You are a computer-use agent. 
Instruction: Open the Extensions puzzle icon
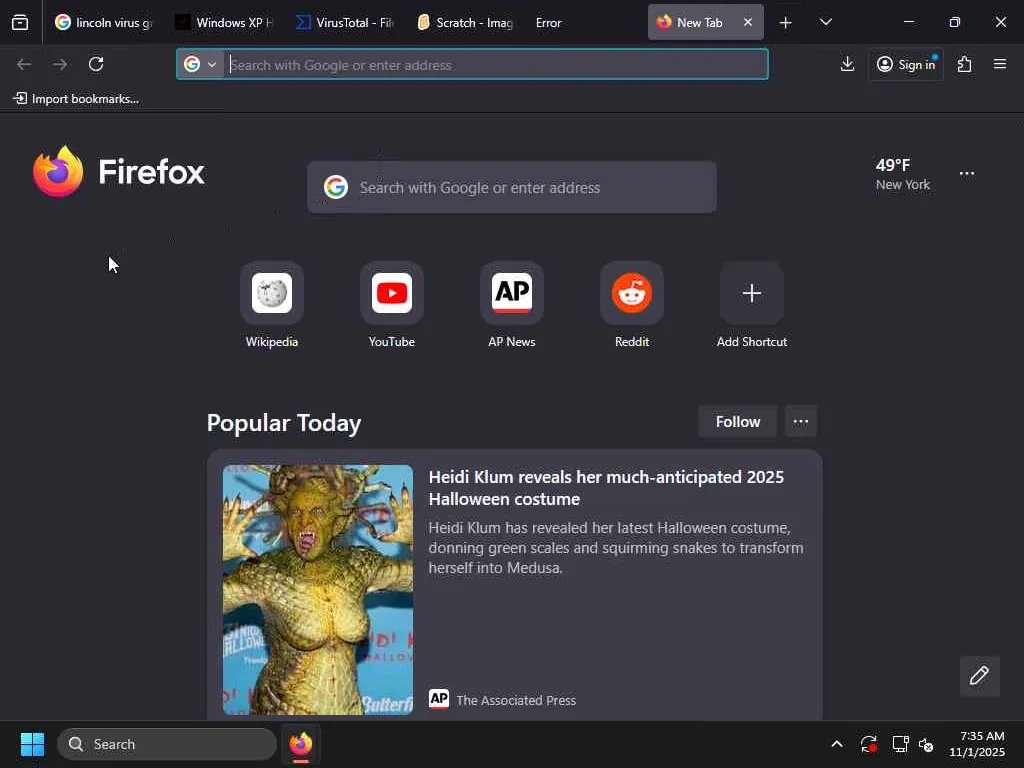(965, 64)
